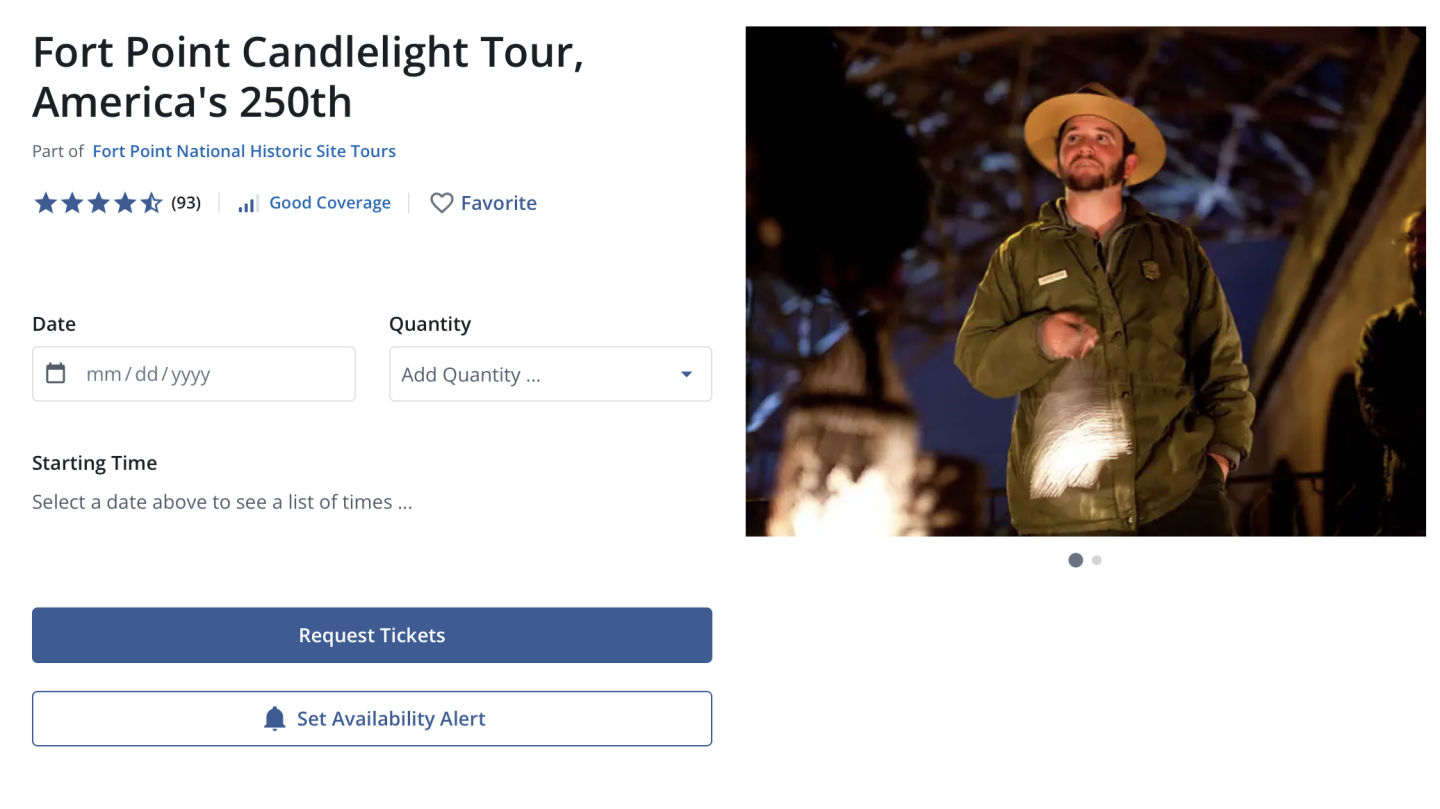This screenshot has width=1440, height=809.
Task: Click the Request Tickets button
Action: (x=371, y=634)
